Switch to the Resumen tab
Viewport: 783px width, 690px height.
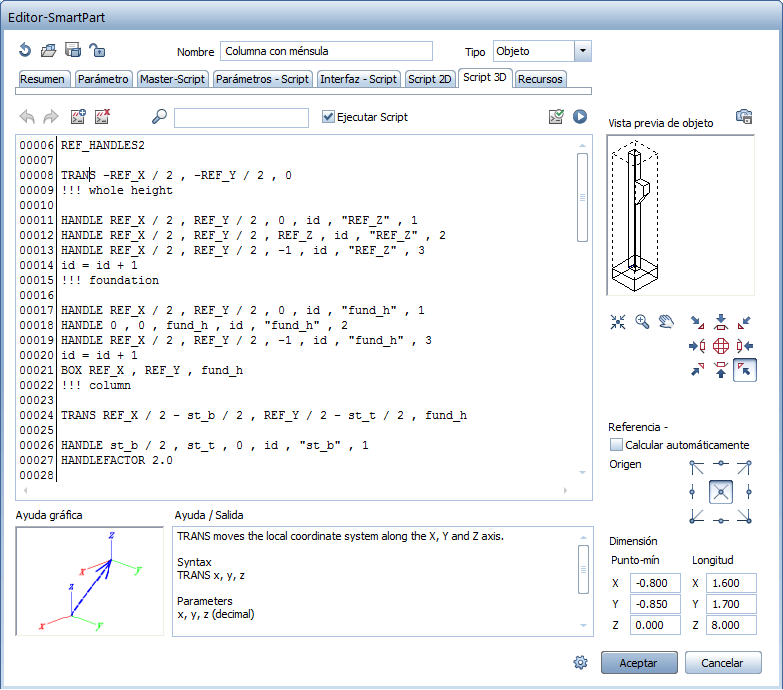pos(42,79)
